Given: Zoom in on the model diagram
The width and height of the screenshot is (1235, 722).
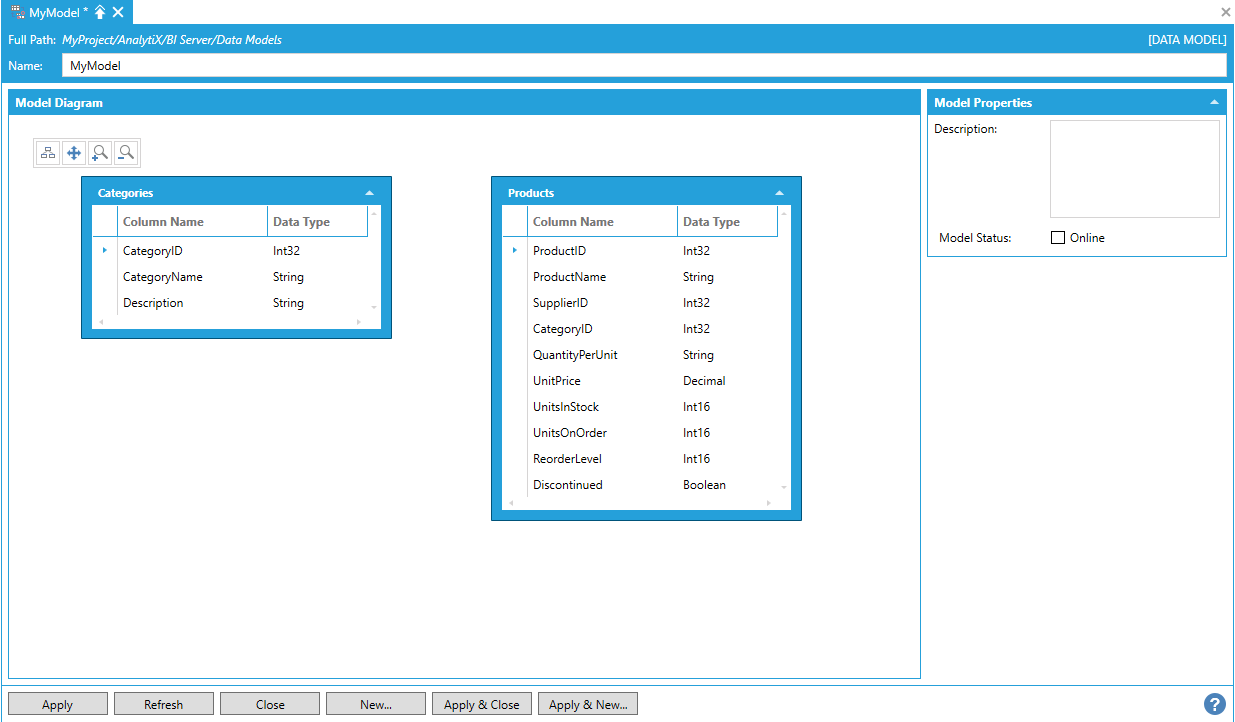Looking at the screenshot, I should [100, 153].
